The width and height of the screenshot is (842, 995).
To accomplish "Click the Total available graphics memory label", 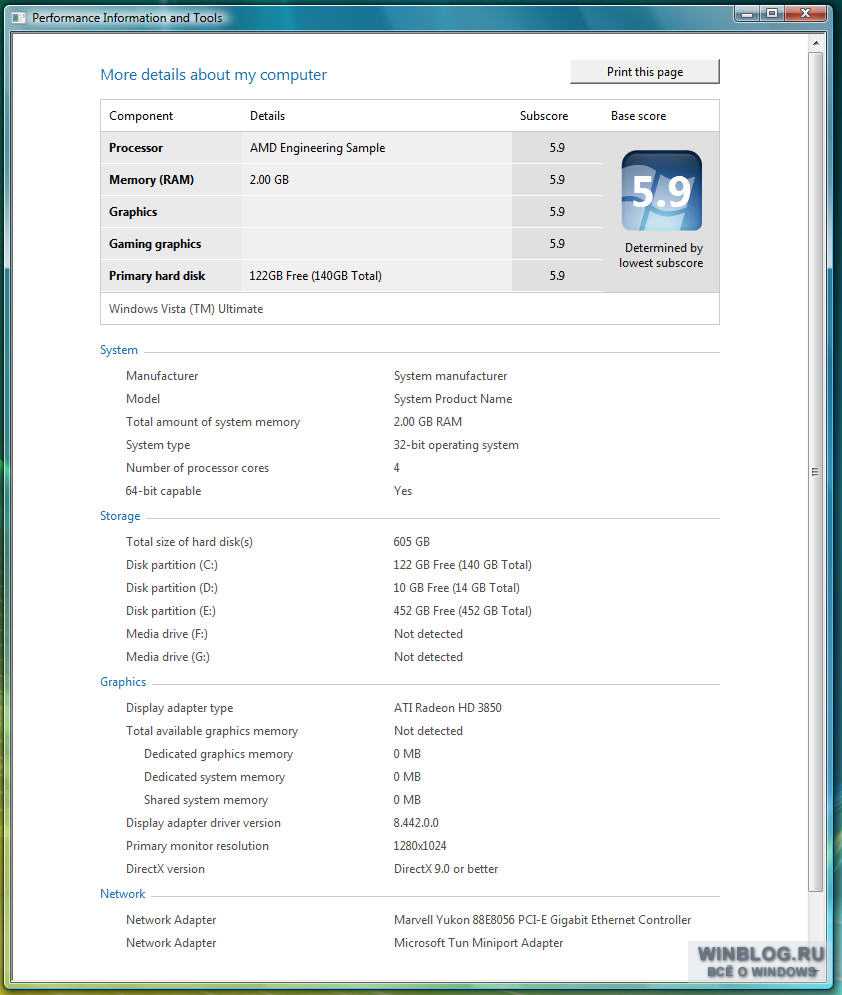I will (211, 731).
